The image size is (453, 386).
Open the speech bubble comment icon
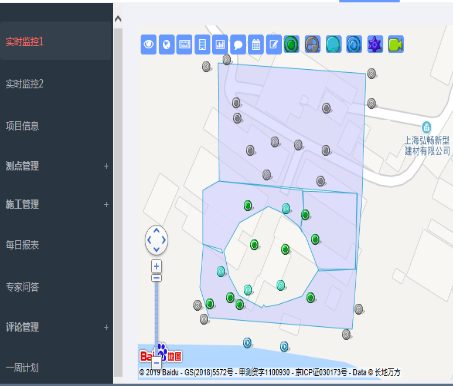click(238, 44)
